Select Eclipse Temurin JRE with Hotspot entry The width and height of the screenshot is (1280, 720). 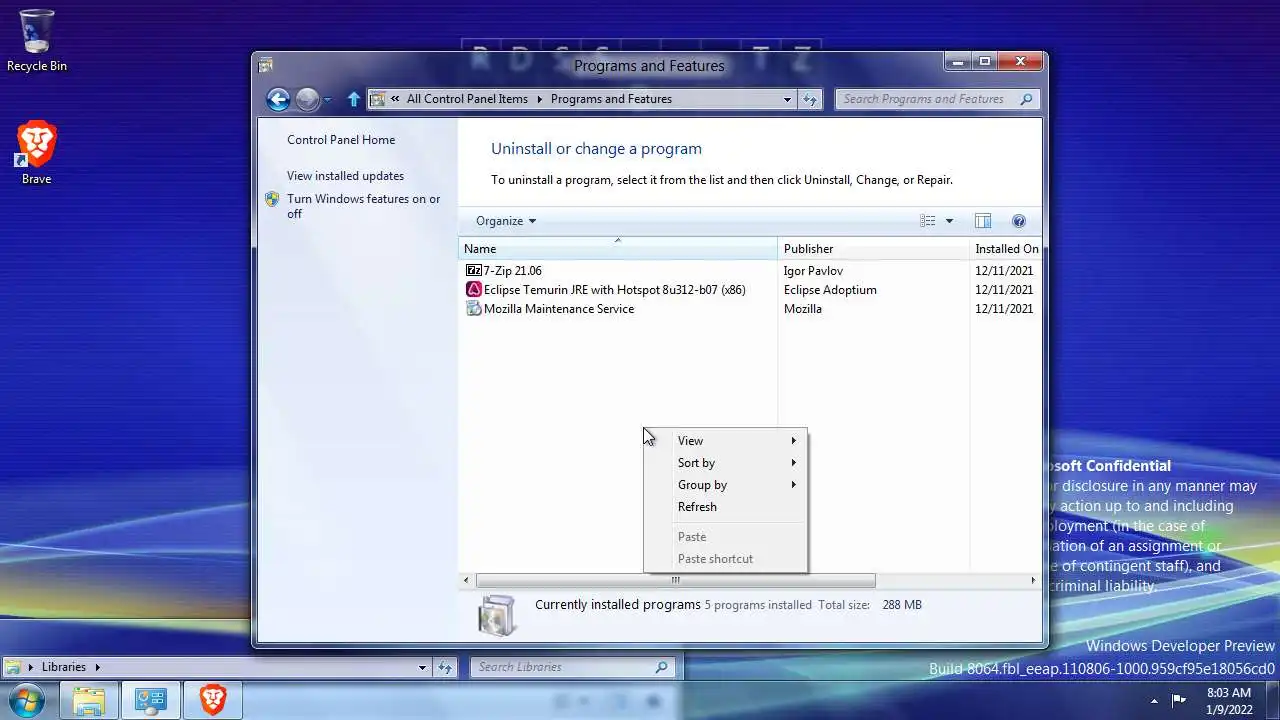[x=614, y=290]
